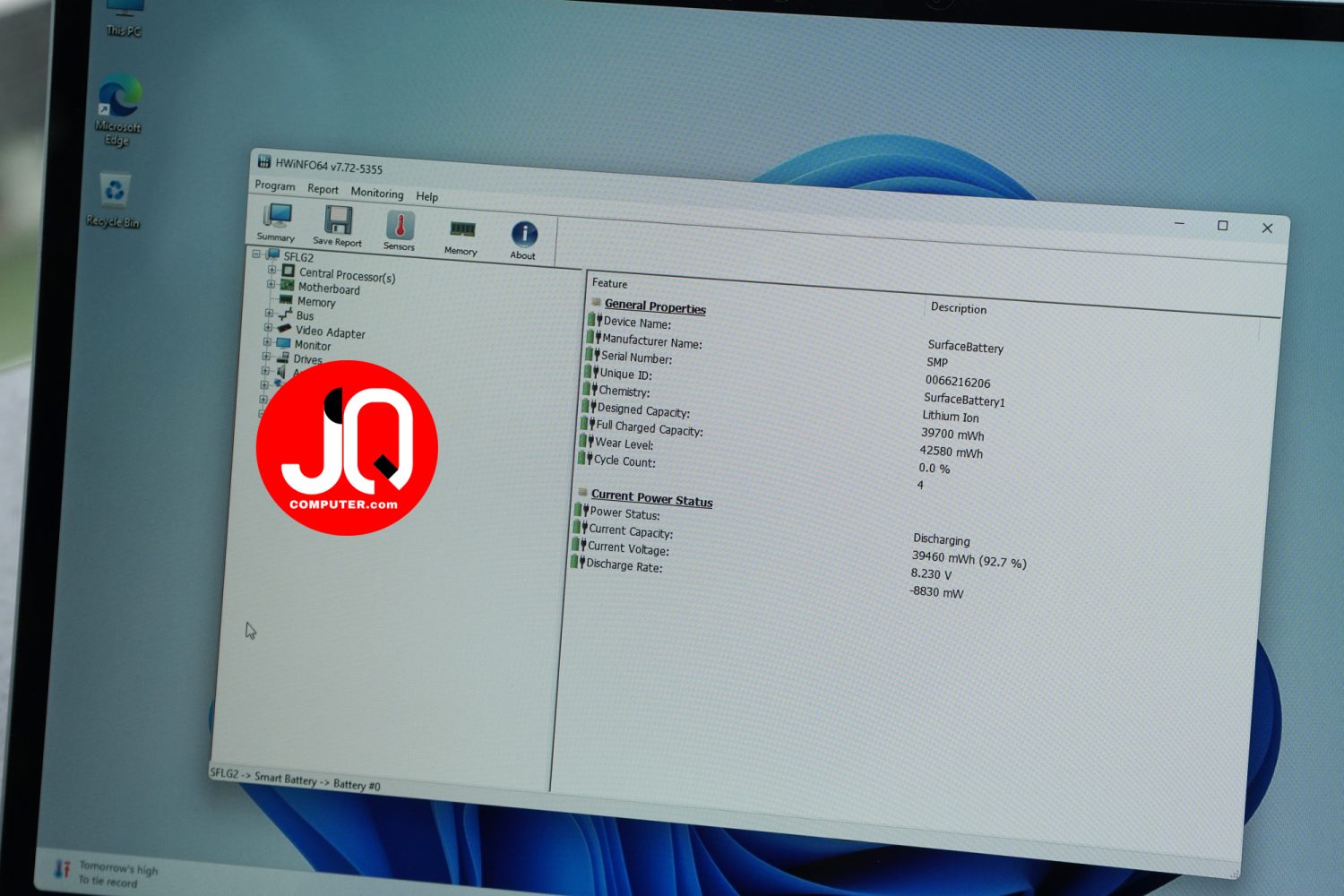Open the Program menu
This screenshot has width=1344, height=896.
[x=275, y=185]
